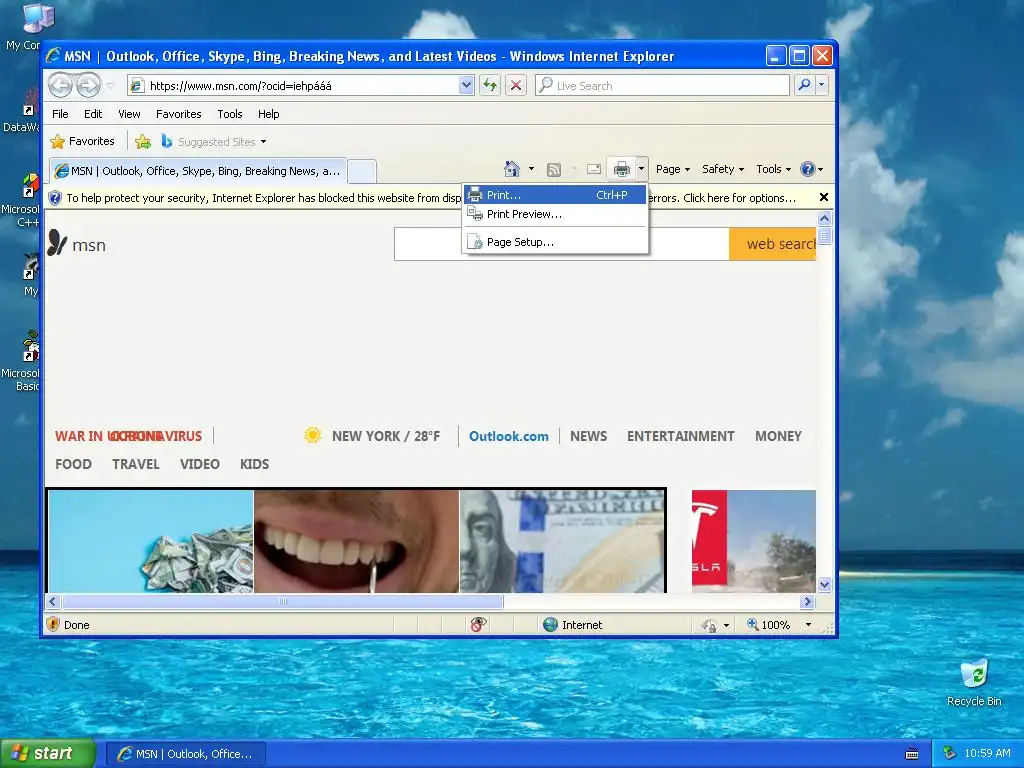Click the horizontal scrollbar right arrow
Screen dimensions: 1024x768
pyautogui.click(x=807, y=601)
